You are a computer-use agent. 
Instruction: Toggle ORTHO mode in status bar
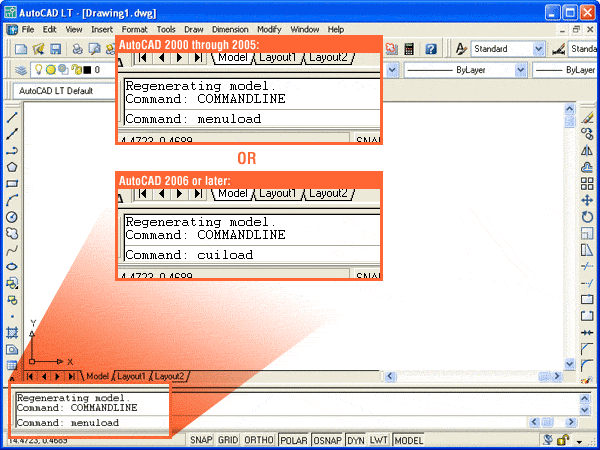click(260, 440)
